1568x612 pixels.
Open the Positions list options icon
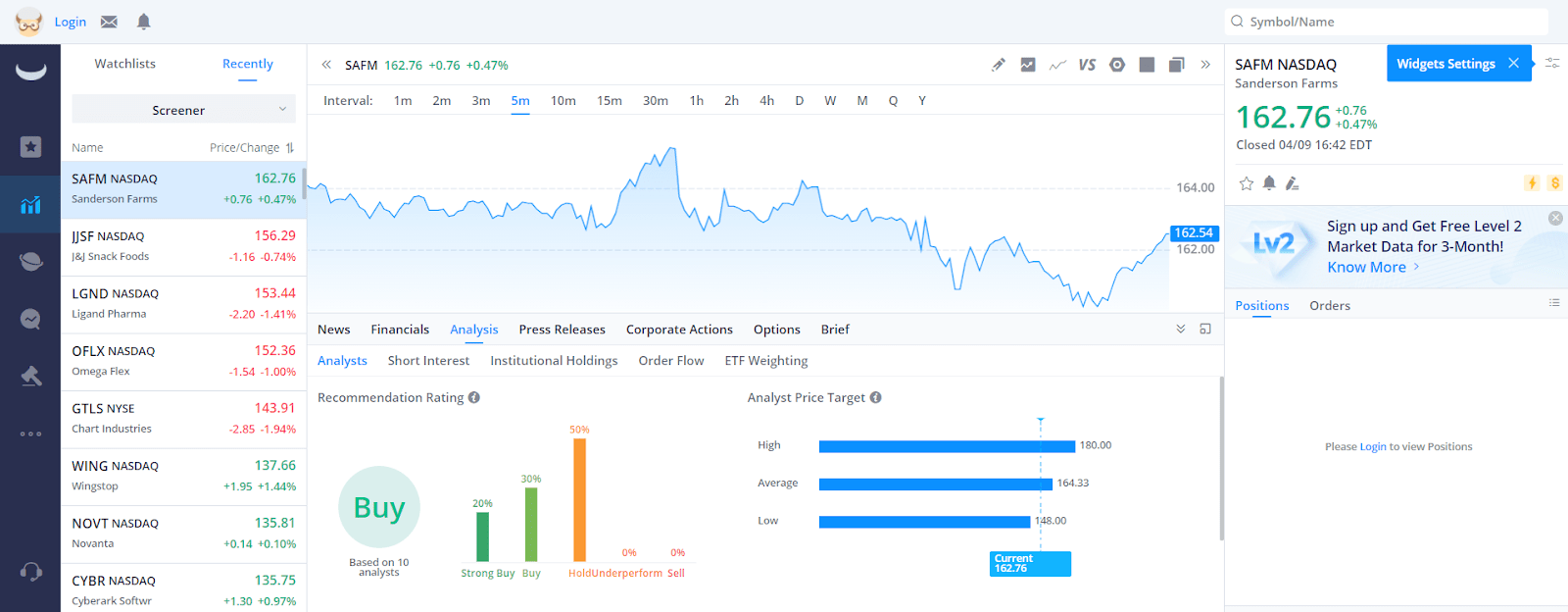(x=1554, y=303)
